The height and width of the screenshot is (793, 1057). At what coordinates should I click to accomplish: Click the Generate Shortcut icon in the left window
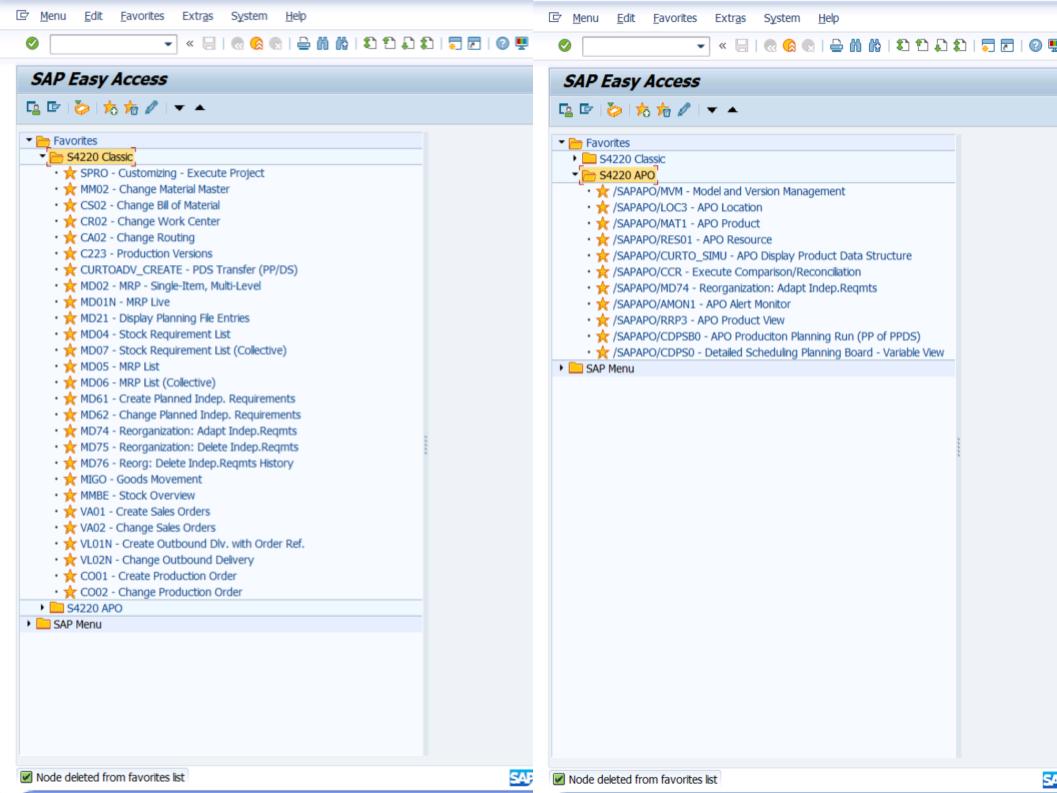(475, 44)
